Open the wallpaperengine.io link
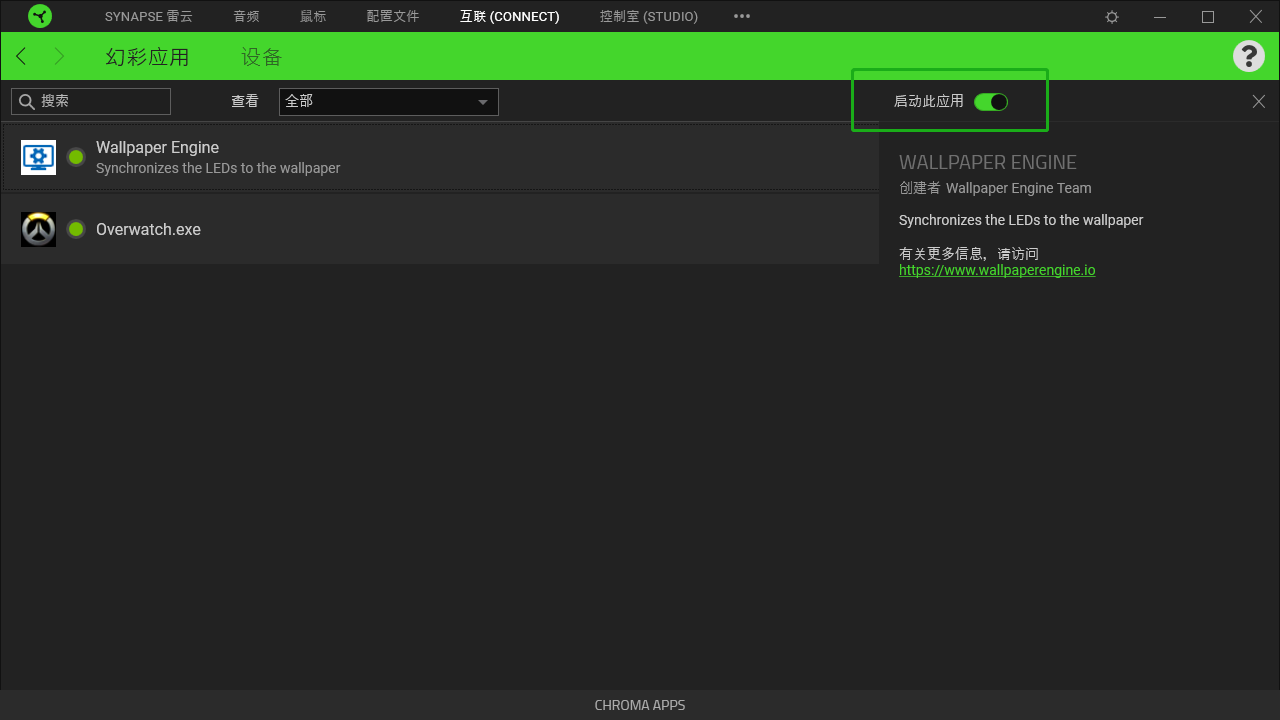This screenshot has height=720, width=1280. (997, 270)
